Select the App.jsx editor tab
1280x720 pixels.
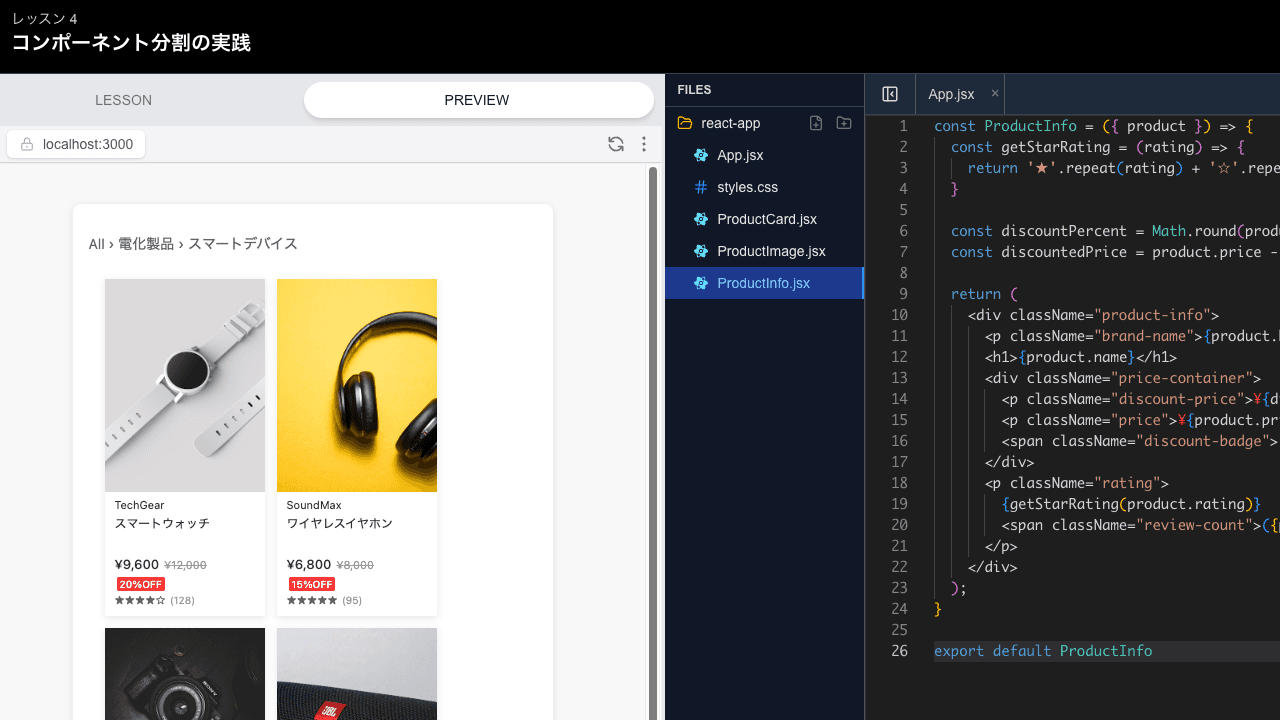tap(950, 94)
